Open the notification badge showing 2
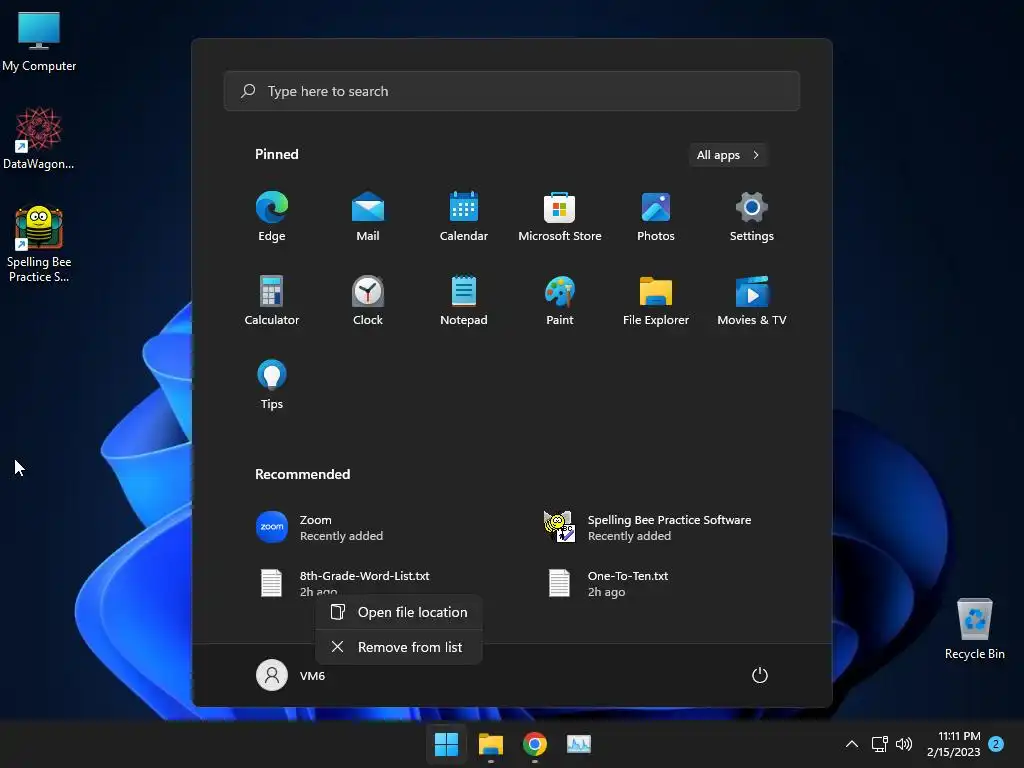The height and width of the screenshot is (768, 1024). tap(996, 744)
